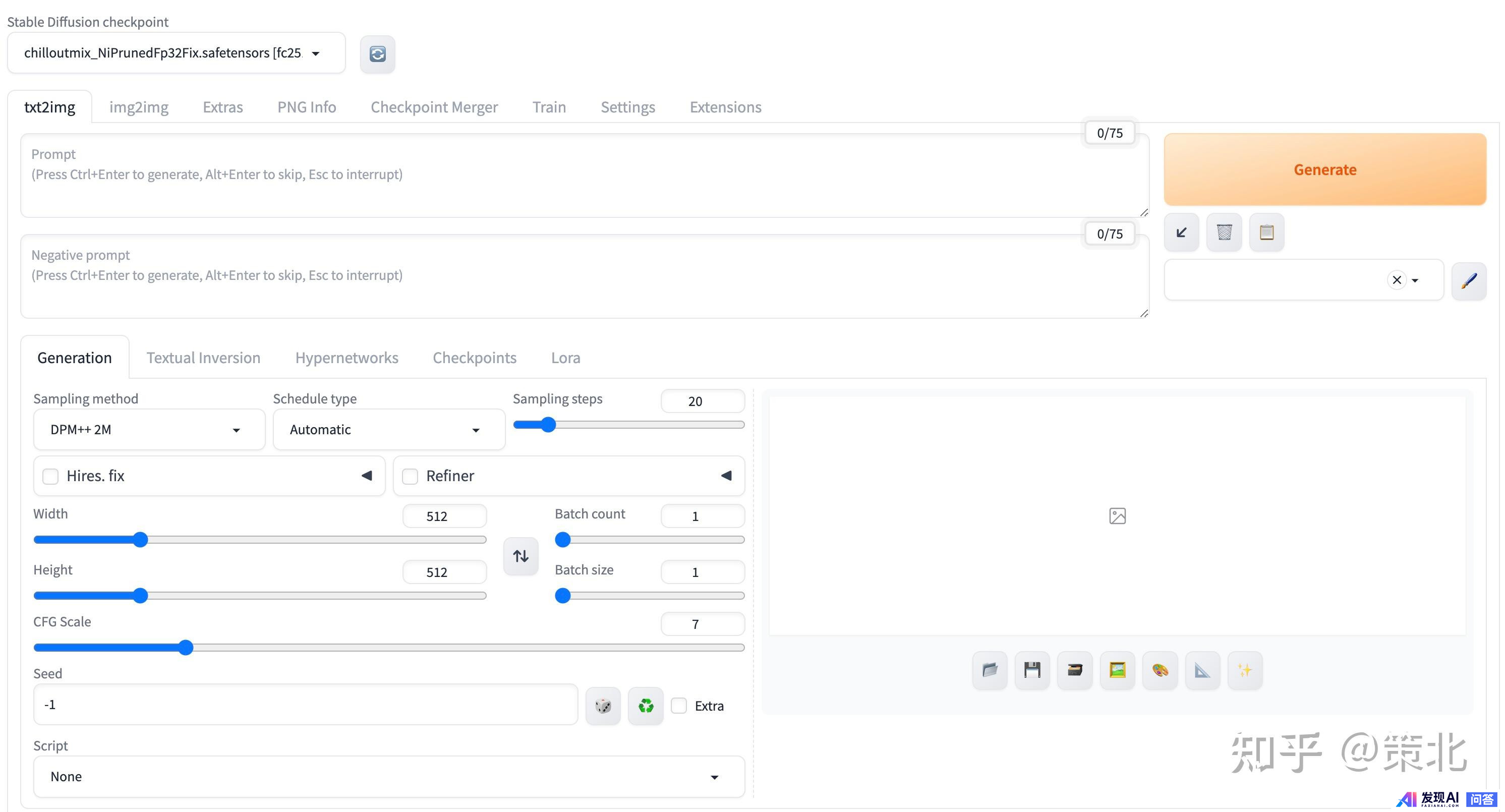The height and width of the screenshot is (812, 1505).
Task: Click the CFG Scale slider handle
Action: 186,647
